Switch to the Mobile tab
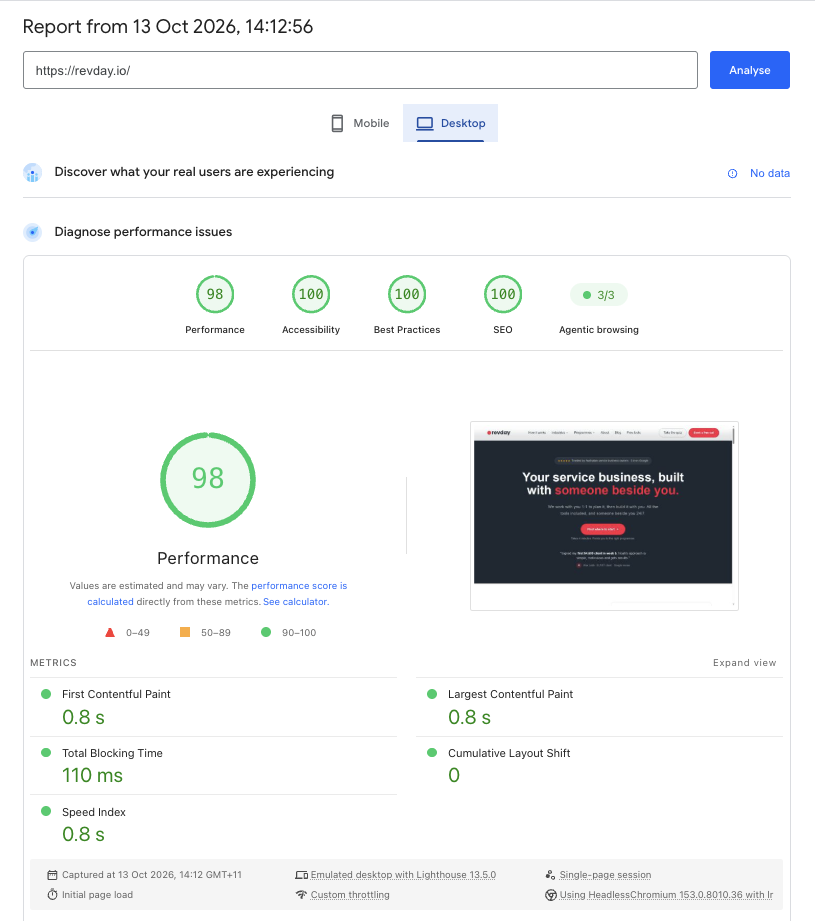 (359, 123)
